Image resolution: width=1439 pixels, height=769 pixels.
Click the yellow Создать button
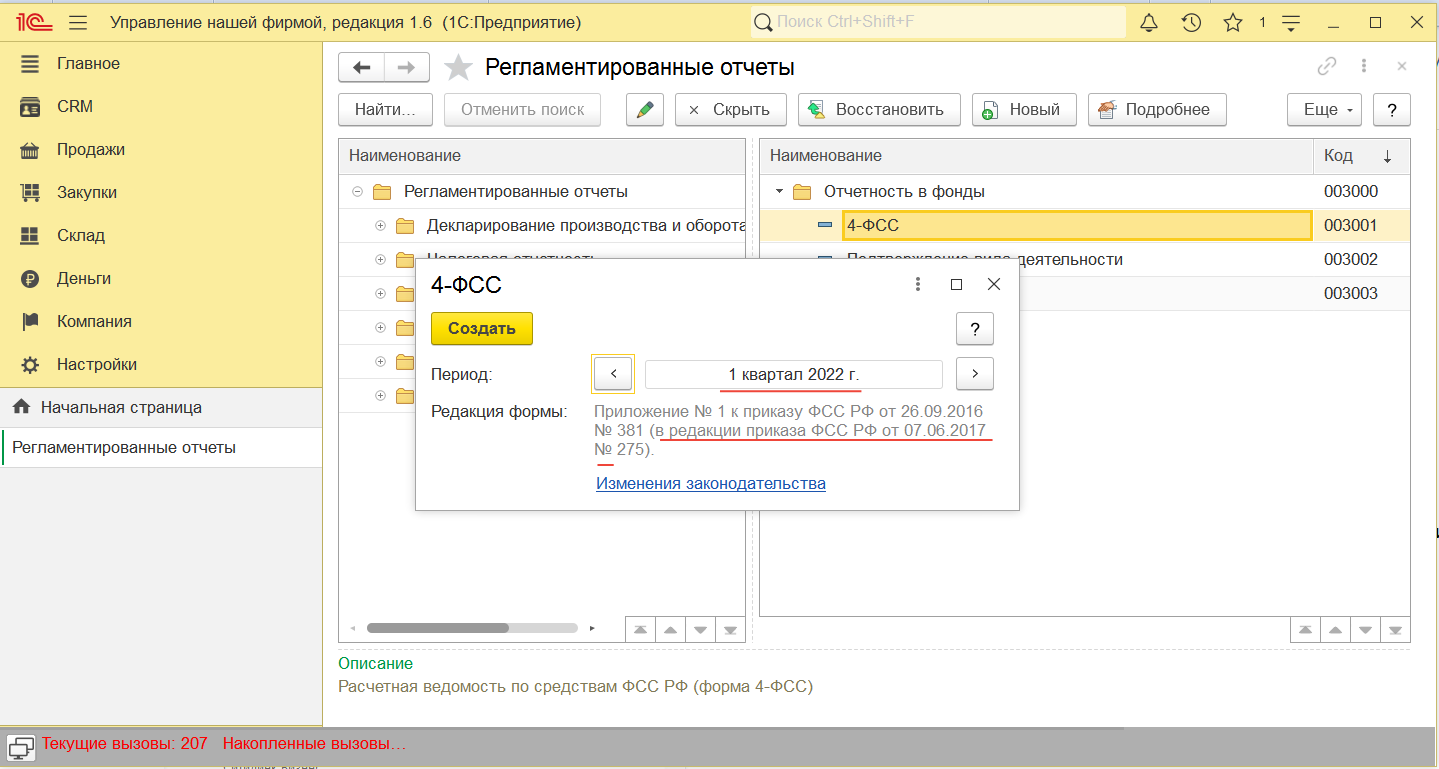(x=481, y=328)
